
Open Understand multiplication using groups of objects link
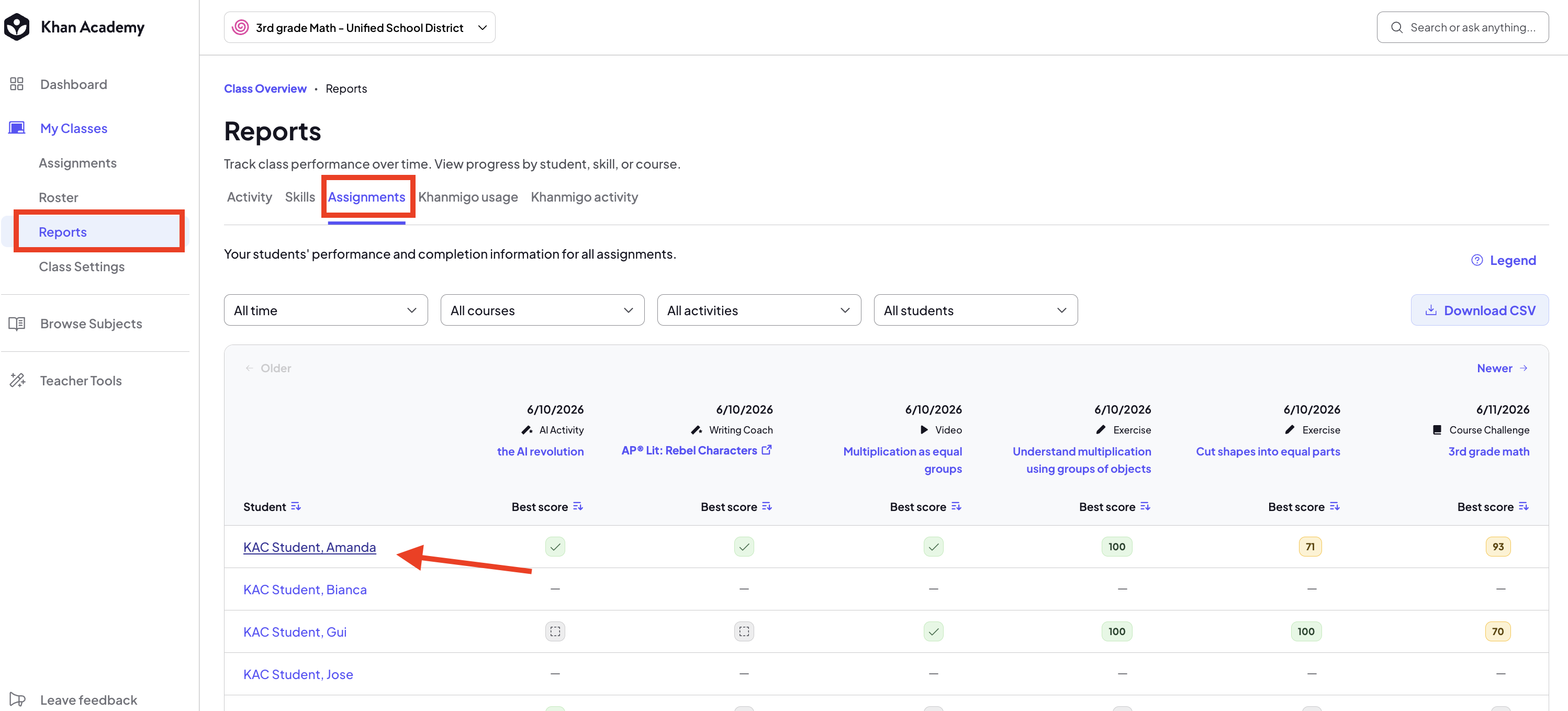(x=1082, y=460)
